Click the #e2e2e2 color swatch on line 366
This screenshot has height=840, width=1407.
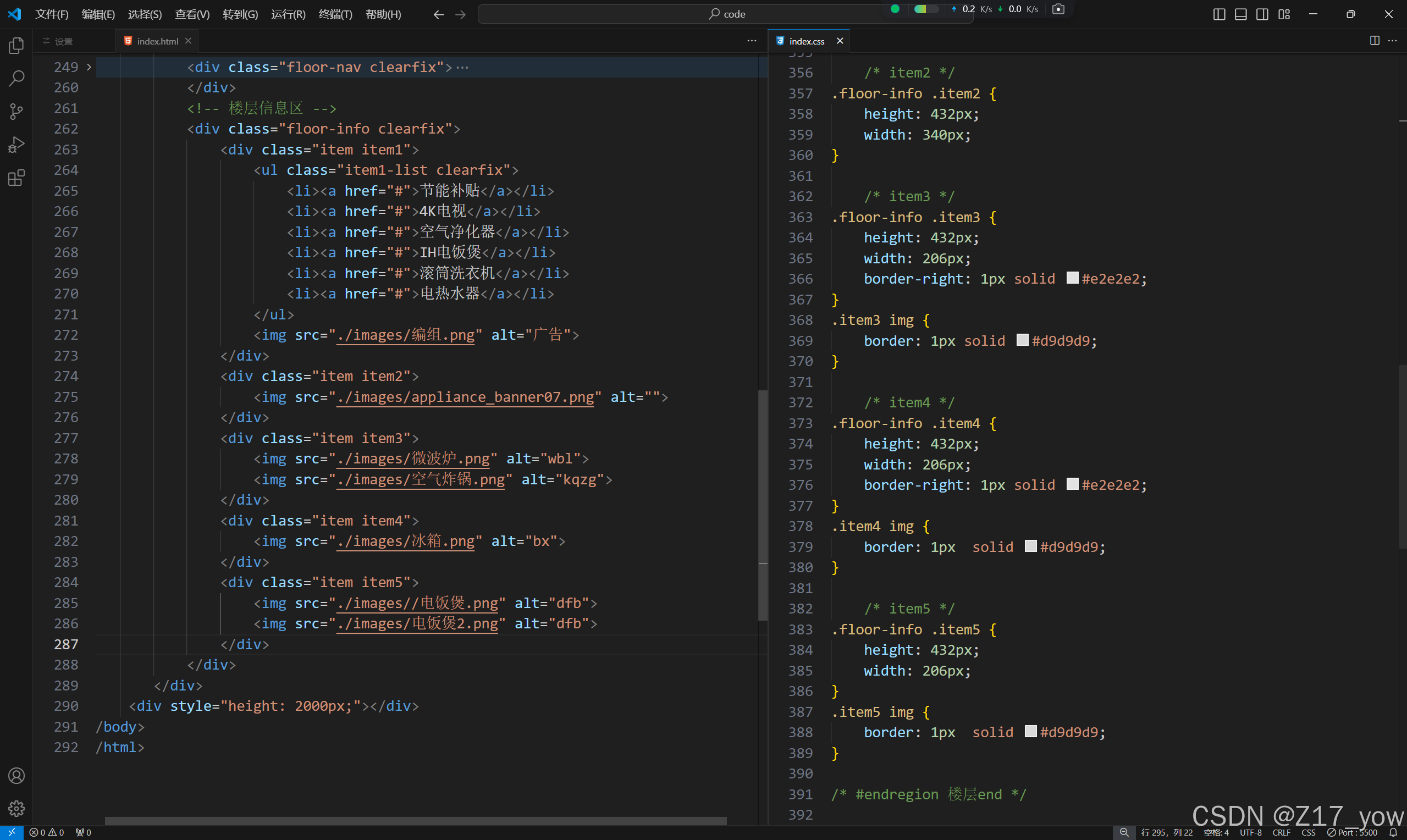click(x=1072, y=278)
